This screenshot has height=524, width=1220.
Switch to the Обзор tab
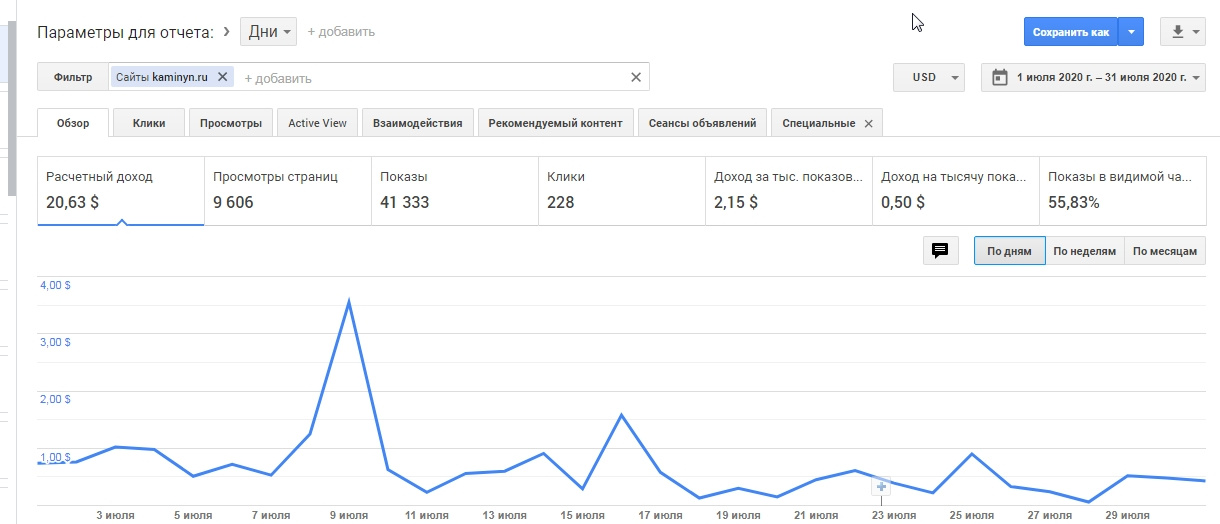73,123
